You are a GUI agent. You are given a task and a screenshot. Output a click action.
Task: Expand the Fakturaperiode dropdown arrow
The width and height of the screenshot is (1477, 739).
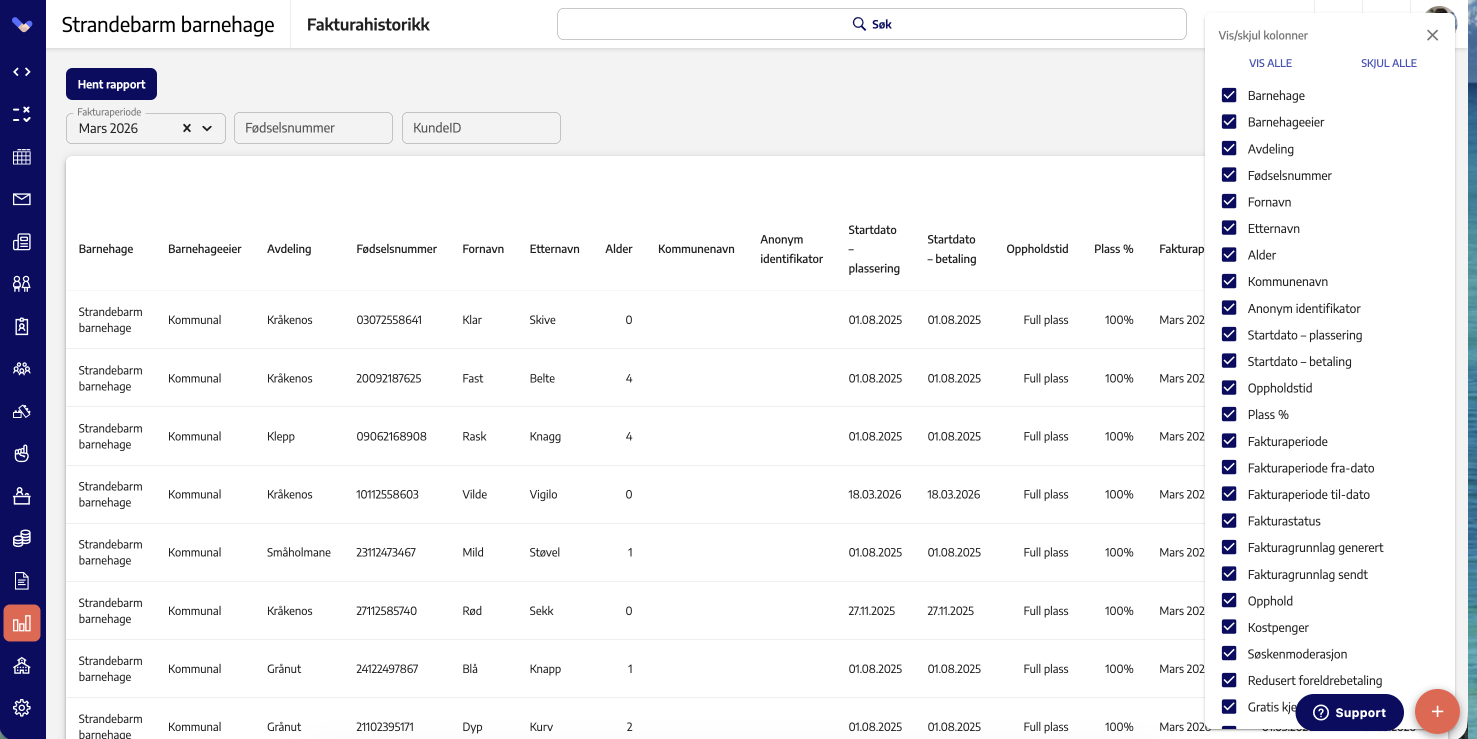(207, 128)
